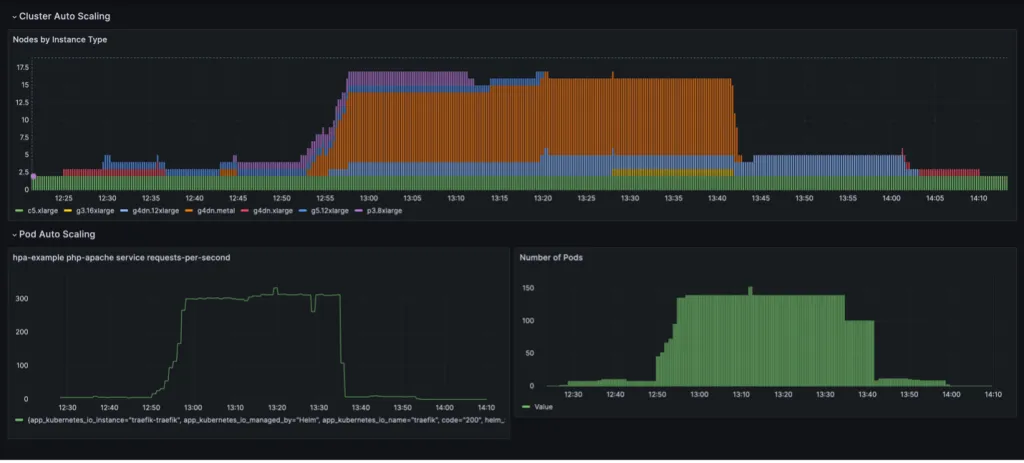Click the yellow g3.16xlarge color swatch
This screenshot has height=463, width=1024.
[x=67, y=211]
